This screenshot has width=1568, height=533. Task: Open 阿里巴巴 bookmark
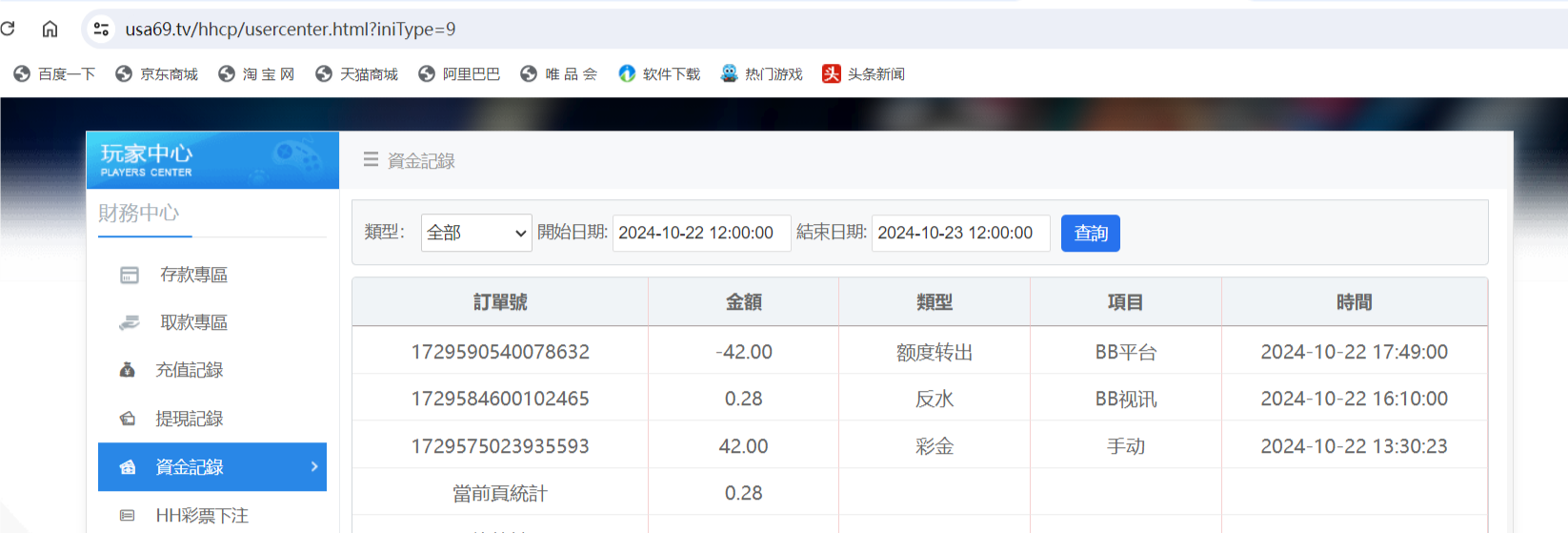coord(459,74)
